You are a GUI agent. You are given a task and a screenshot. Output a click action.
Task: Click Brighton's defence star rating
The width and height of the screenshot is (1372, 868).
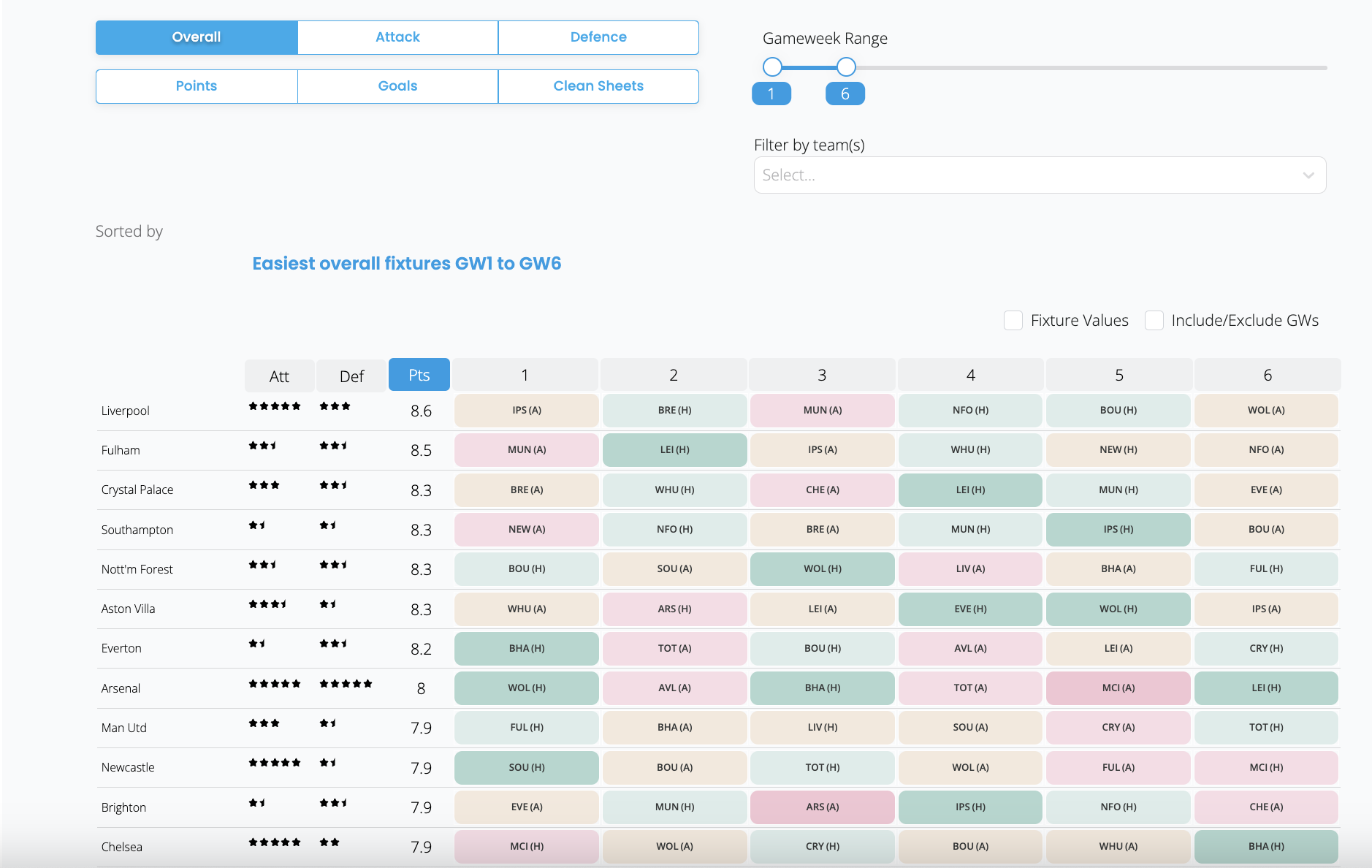(333, 803)
